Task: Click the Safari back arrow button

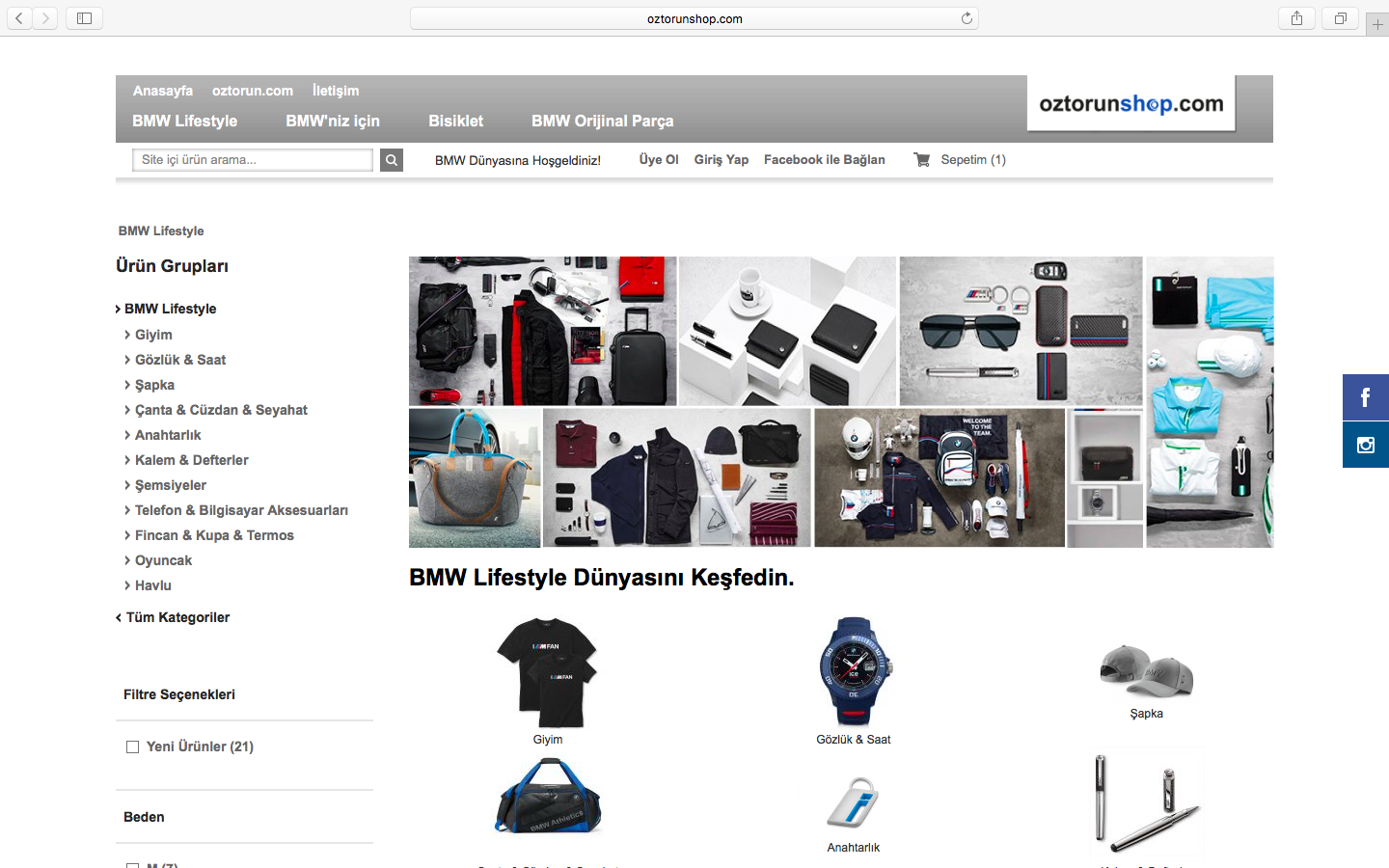Action: click(19, 18)
